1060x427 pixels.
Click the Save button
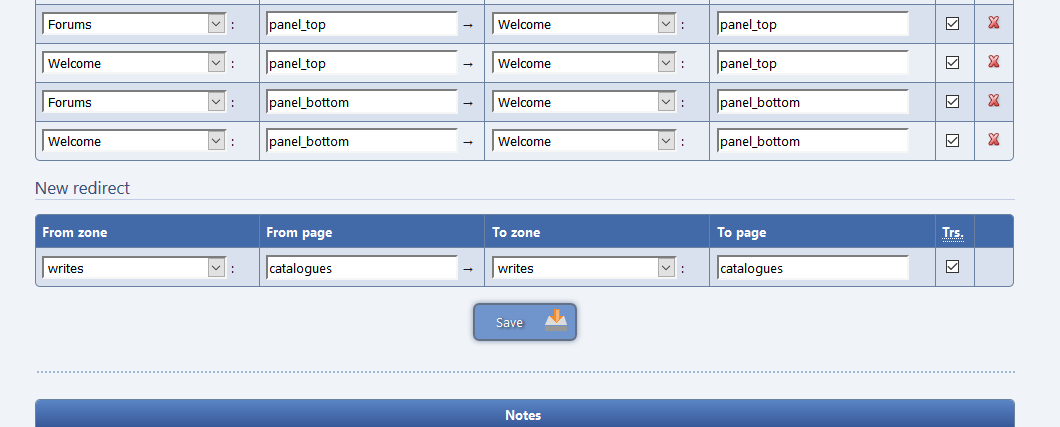coord(525,322)
